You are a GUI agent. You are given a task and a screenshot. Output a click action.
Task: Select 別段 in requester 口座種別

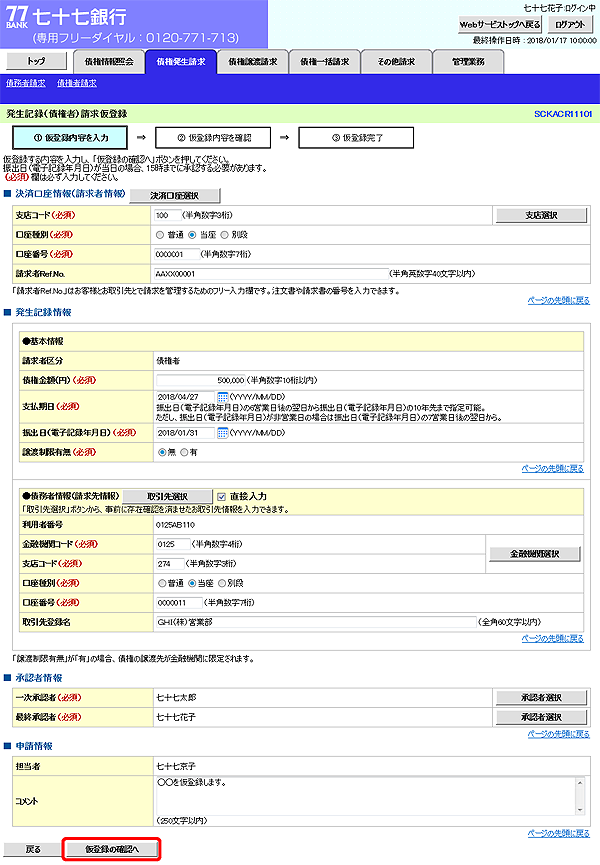pos(224,235)
